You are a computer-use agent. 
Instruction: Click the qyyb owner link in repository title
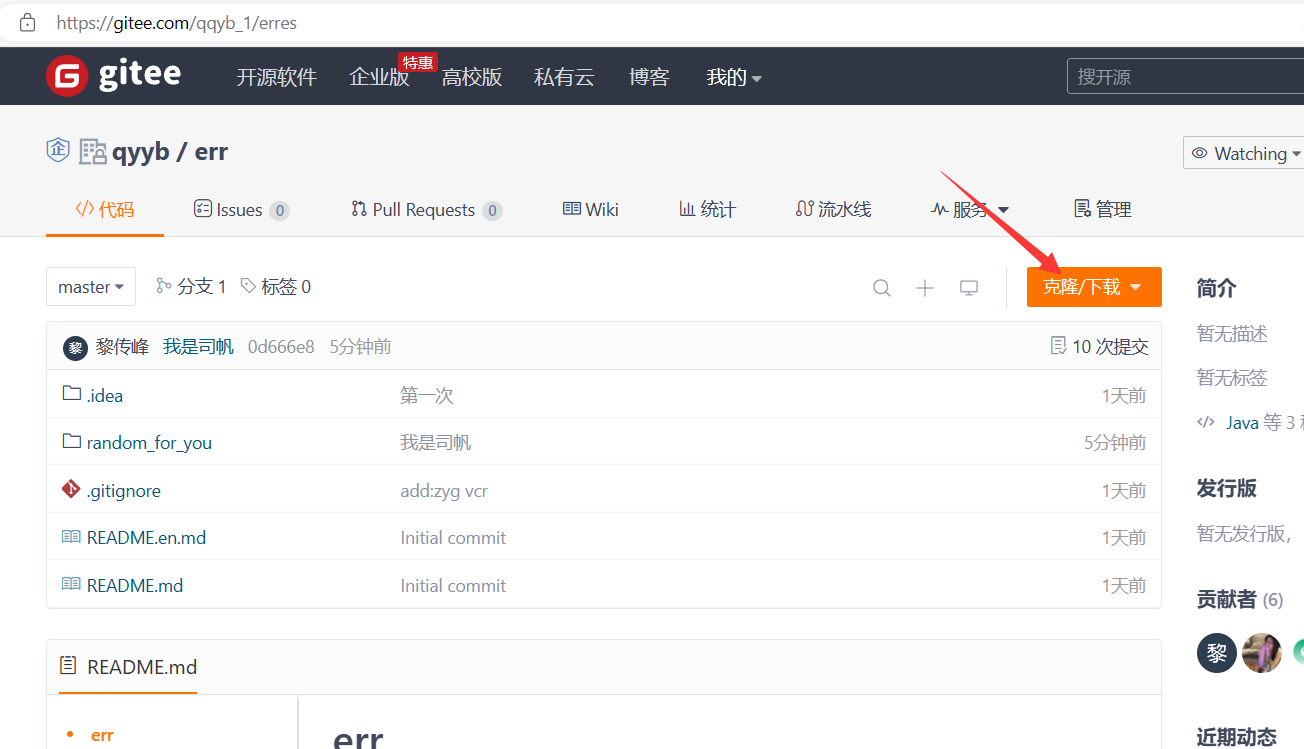point(141,152)
